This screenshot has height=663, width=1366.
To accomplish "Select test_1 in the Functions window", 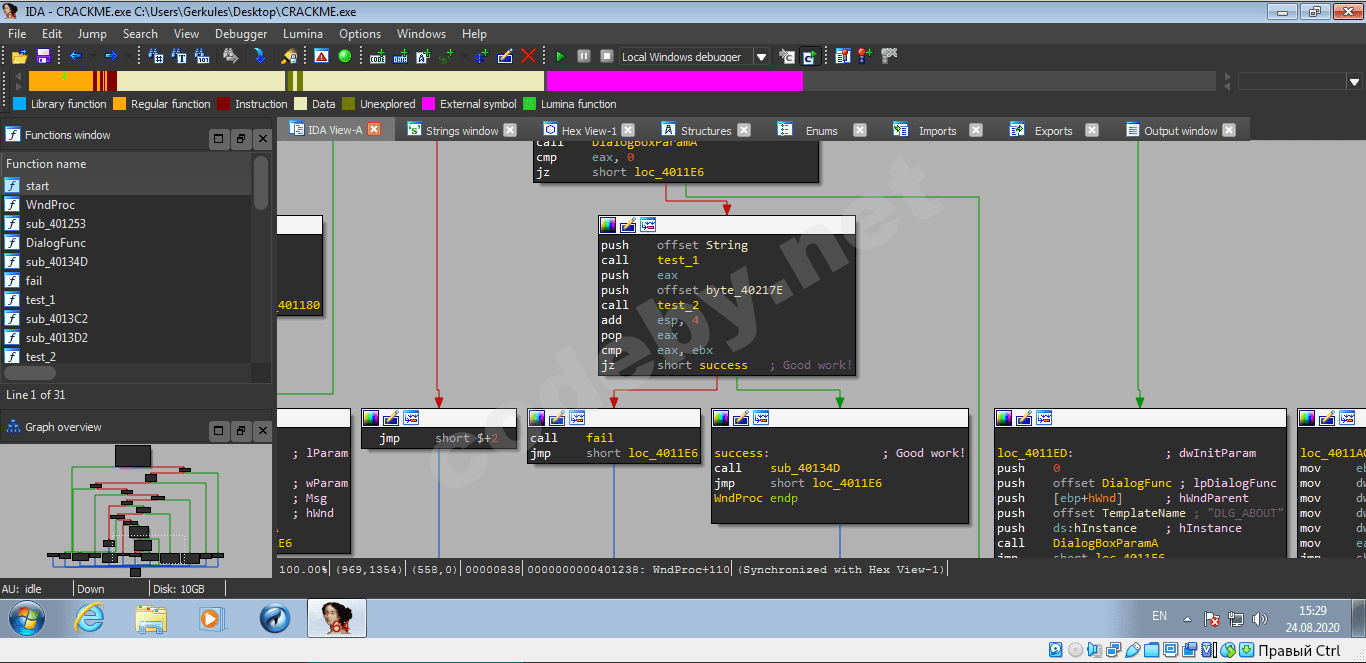I will click(x=40, y=300).
